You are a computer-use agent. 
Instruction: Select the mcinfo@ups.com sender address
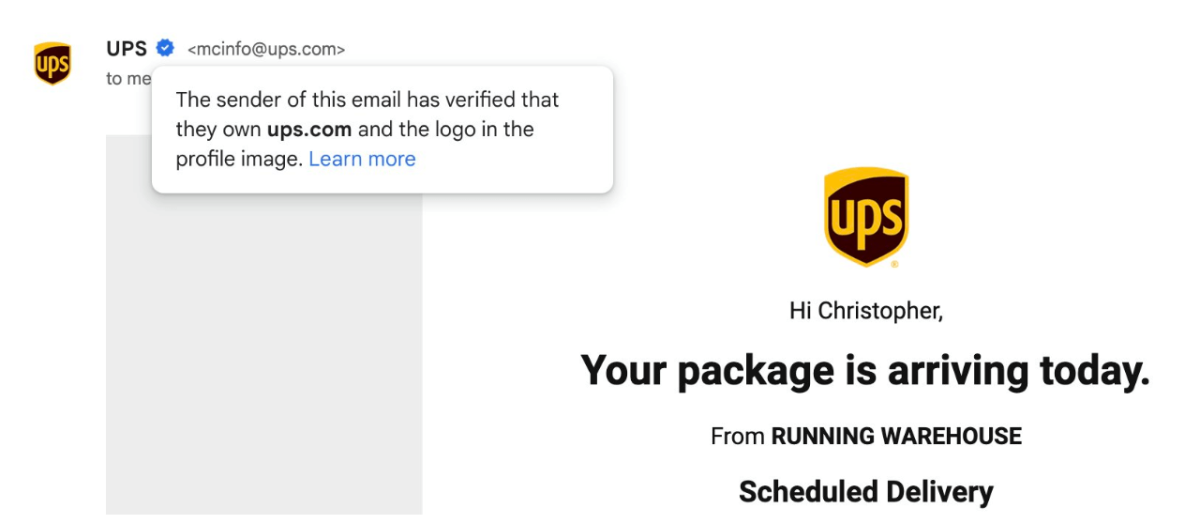tap(266, 48)
